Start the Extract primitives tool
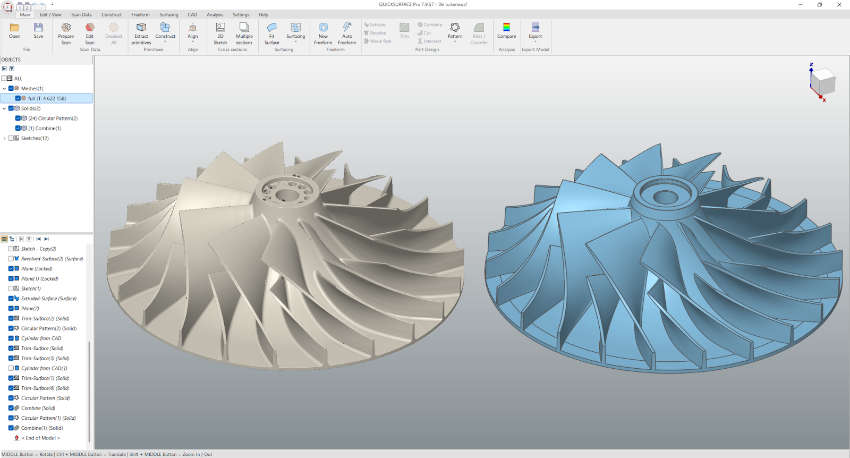This screenshot has height=458, width=850. [x=141, y=33]
